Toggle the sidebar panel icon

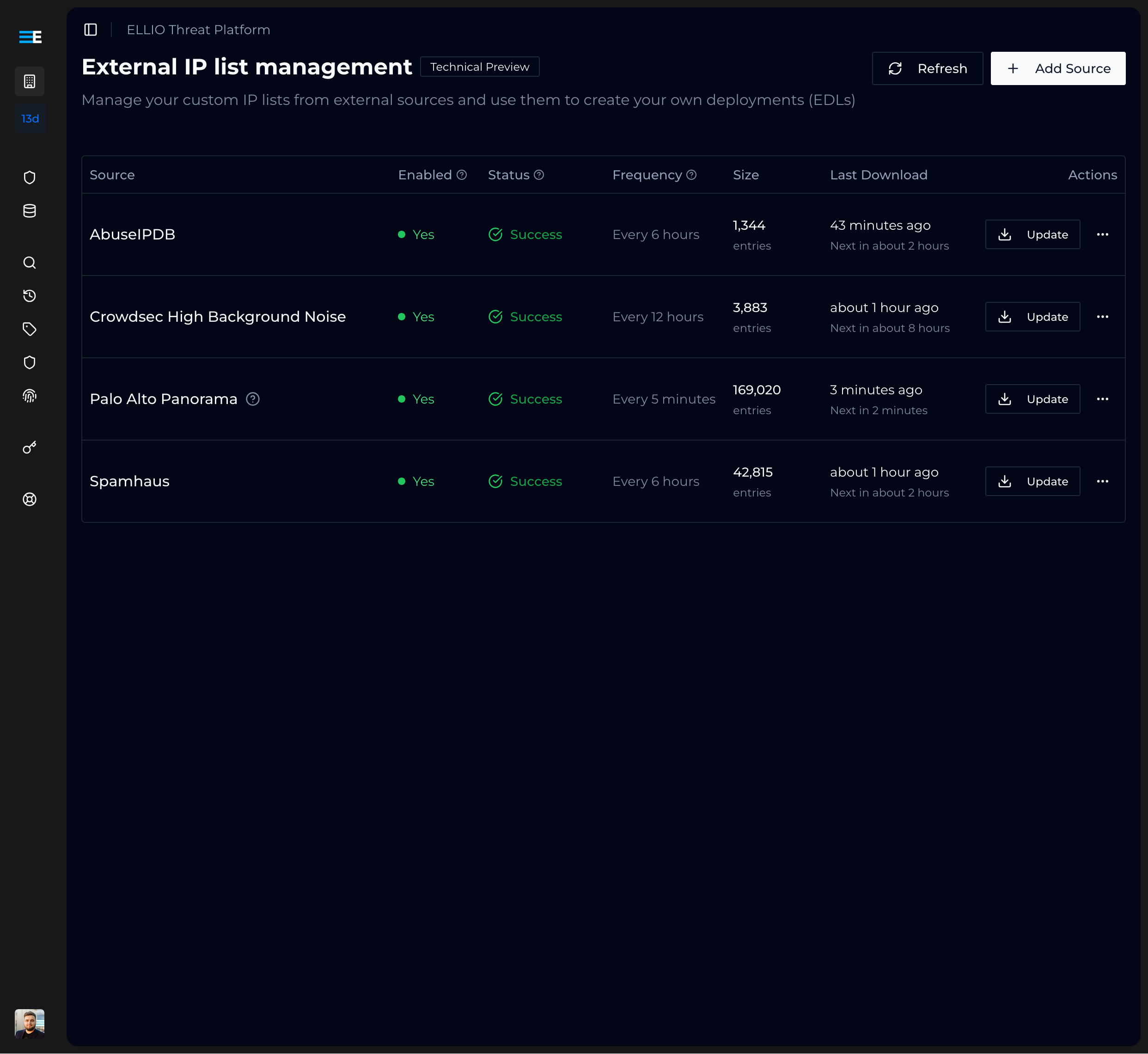[x=91, y=30]
